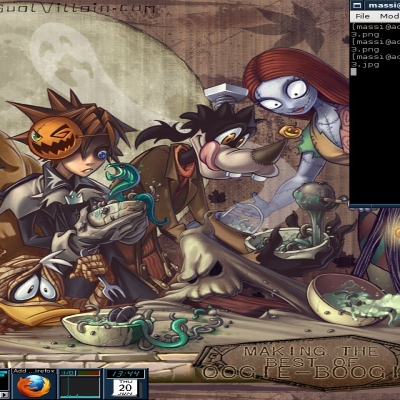Click the 'Add ...irefox' launcher label
This screenshot has height=400, width=400.
point(34,371)
